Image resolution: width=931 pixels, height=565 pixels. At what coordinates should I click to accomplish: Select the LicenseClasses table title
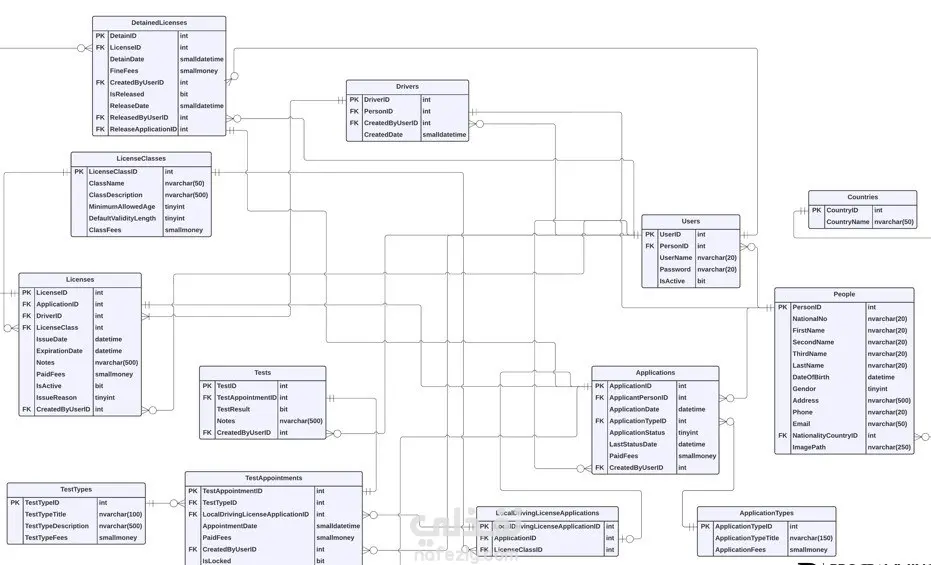click(x=141, y=159)
